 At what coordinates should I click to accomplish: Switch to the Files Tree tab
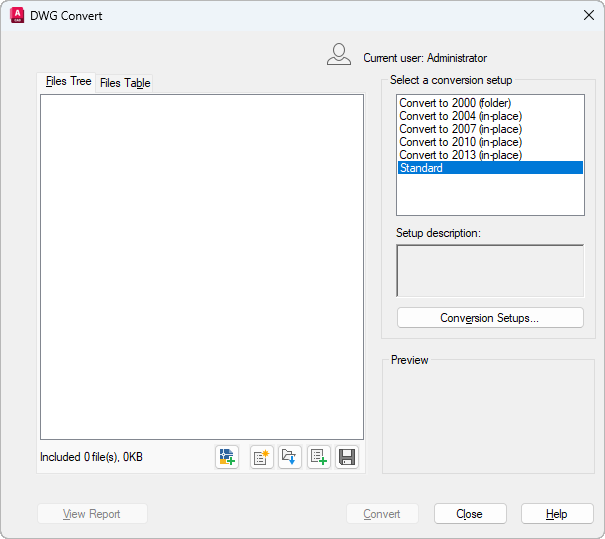pyautogui.click(x=68, y=82)
